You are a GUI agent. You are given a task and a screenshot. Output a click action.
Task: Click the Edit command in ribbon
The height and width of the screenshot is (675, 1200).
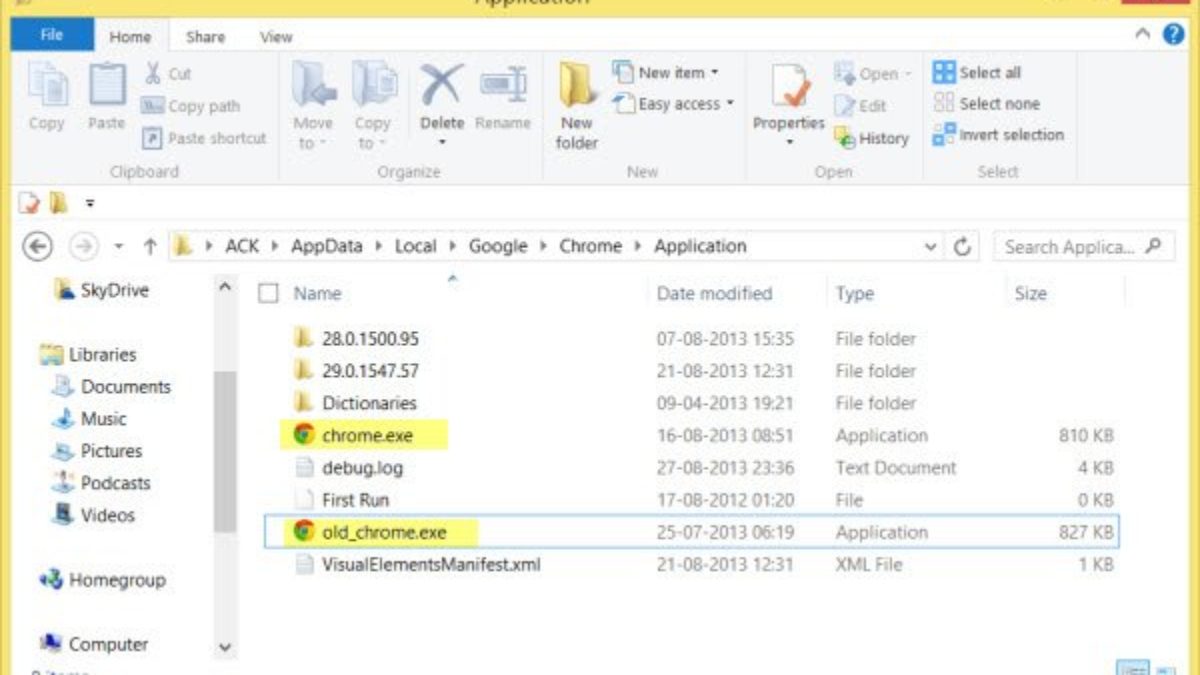861,105
